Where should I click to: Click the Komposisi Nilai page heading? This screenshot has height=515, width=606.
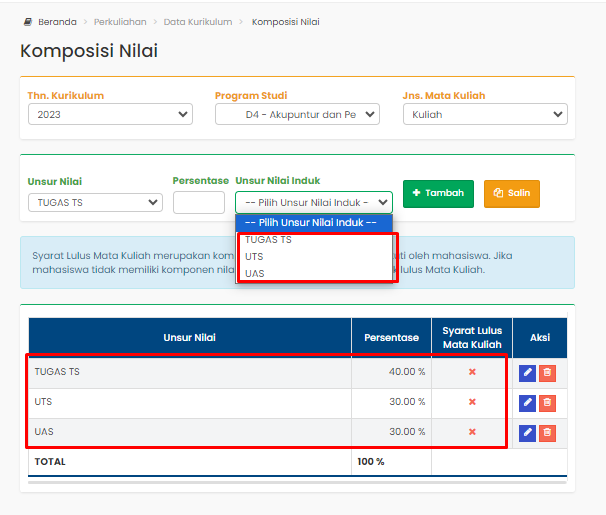(89, 51)
